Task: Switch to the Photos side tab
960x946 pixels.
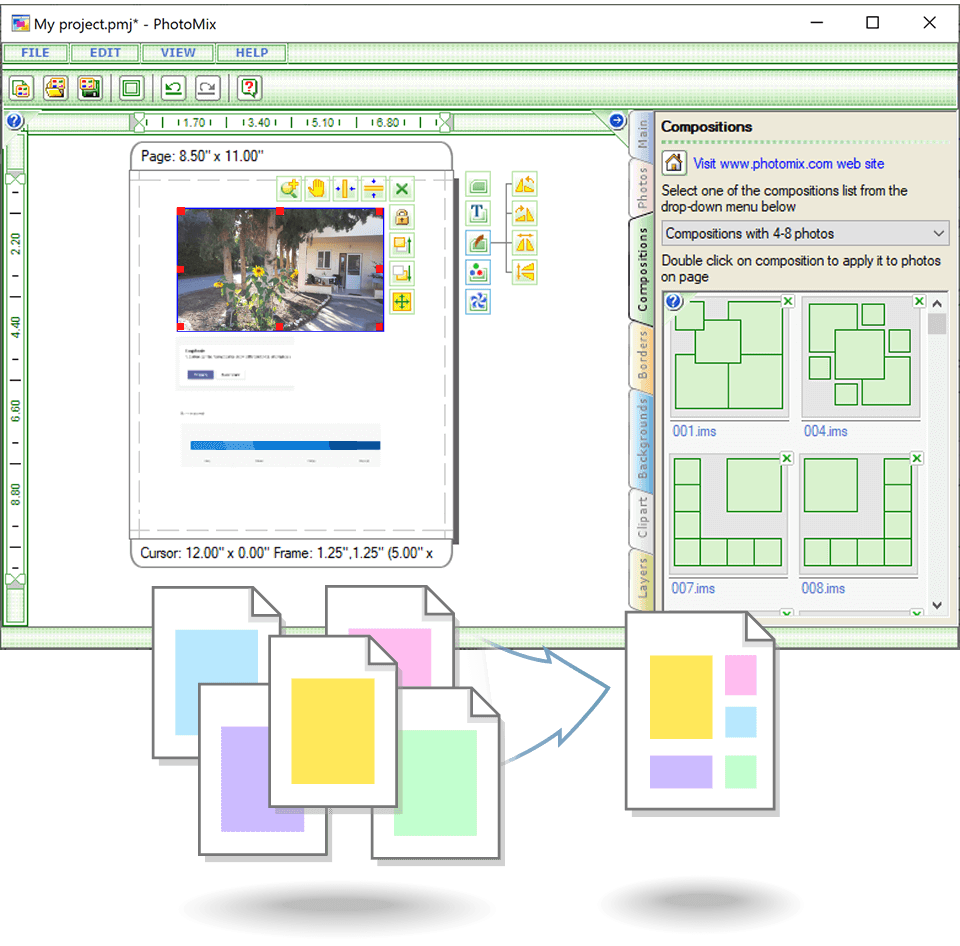Action: [x=642, y=187]
